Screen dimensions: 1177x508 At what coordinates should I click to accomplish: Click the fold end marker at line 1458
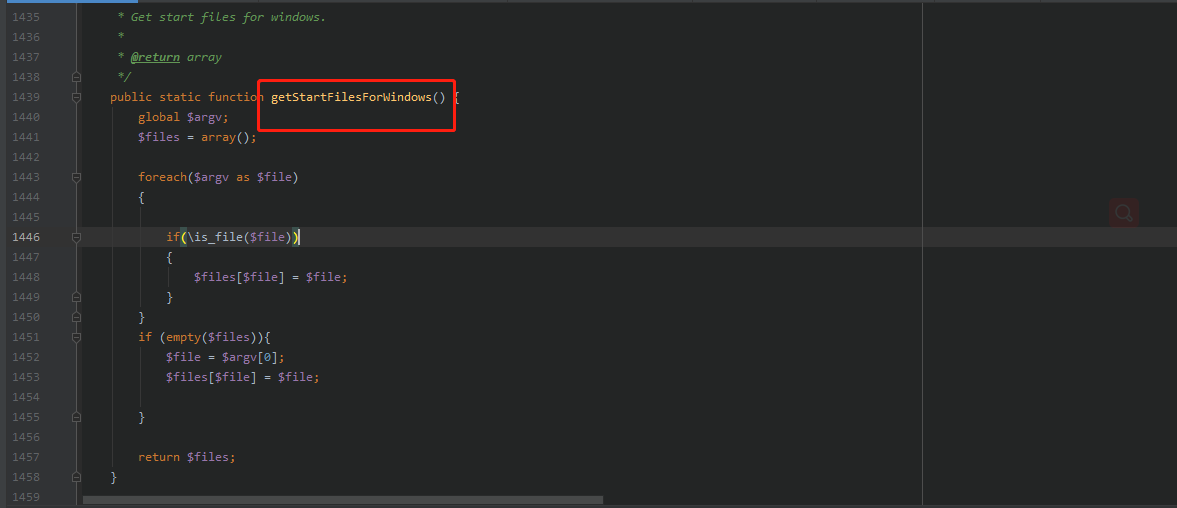tap(77, 476)
